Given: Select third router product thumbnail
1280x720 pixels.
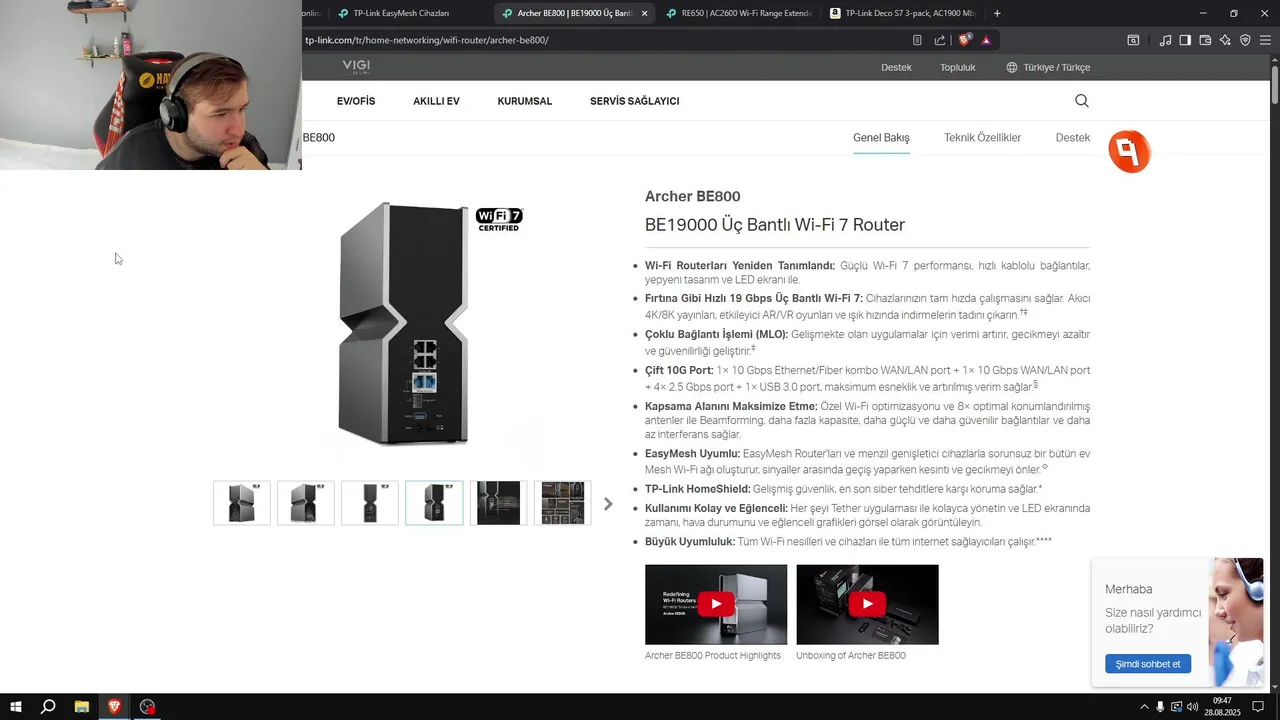Looking at the screenshot, I should pos(370,503).
